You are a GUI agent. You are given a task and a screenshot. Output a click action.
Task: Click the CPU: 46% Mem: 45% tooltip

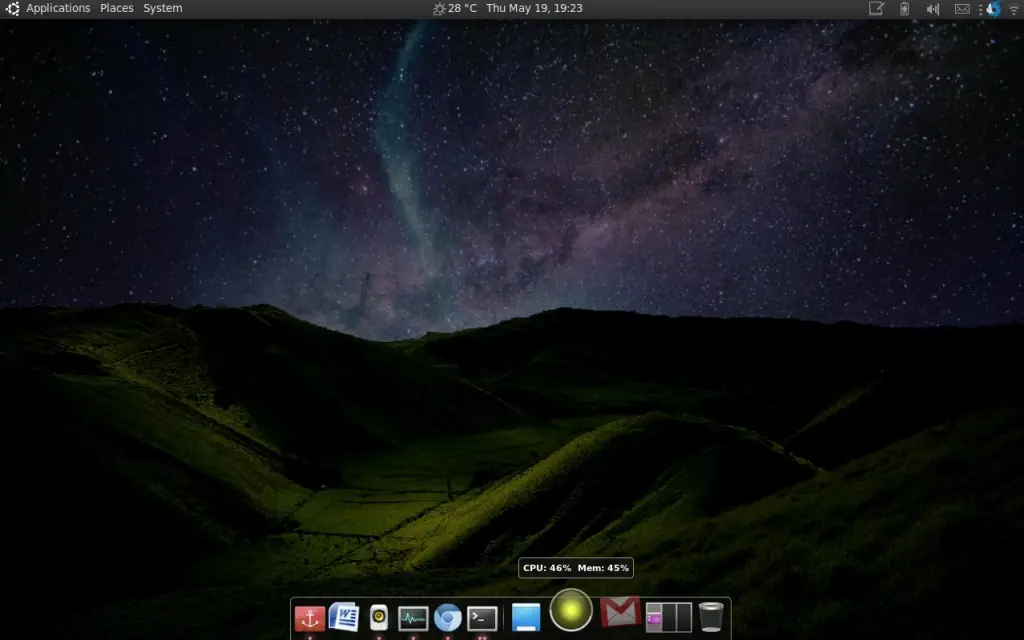[576, 568]
